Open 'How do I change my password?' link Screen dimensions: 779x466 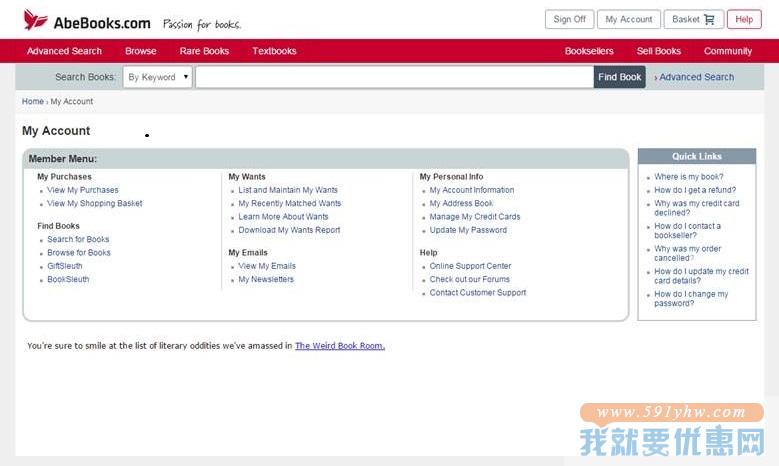pyautogui.click(x=691, y=299)
